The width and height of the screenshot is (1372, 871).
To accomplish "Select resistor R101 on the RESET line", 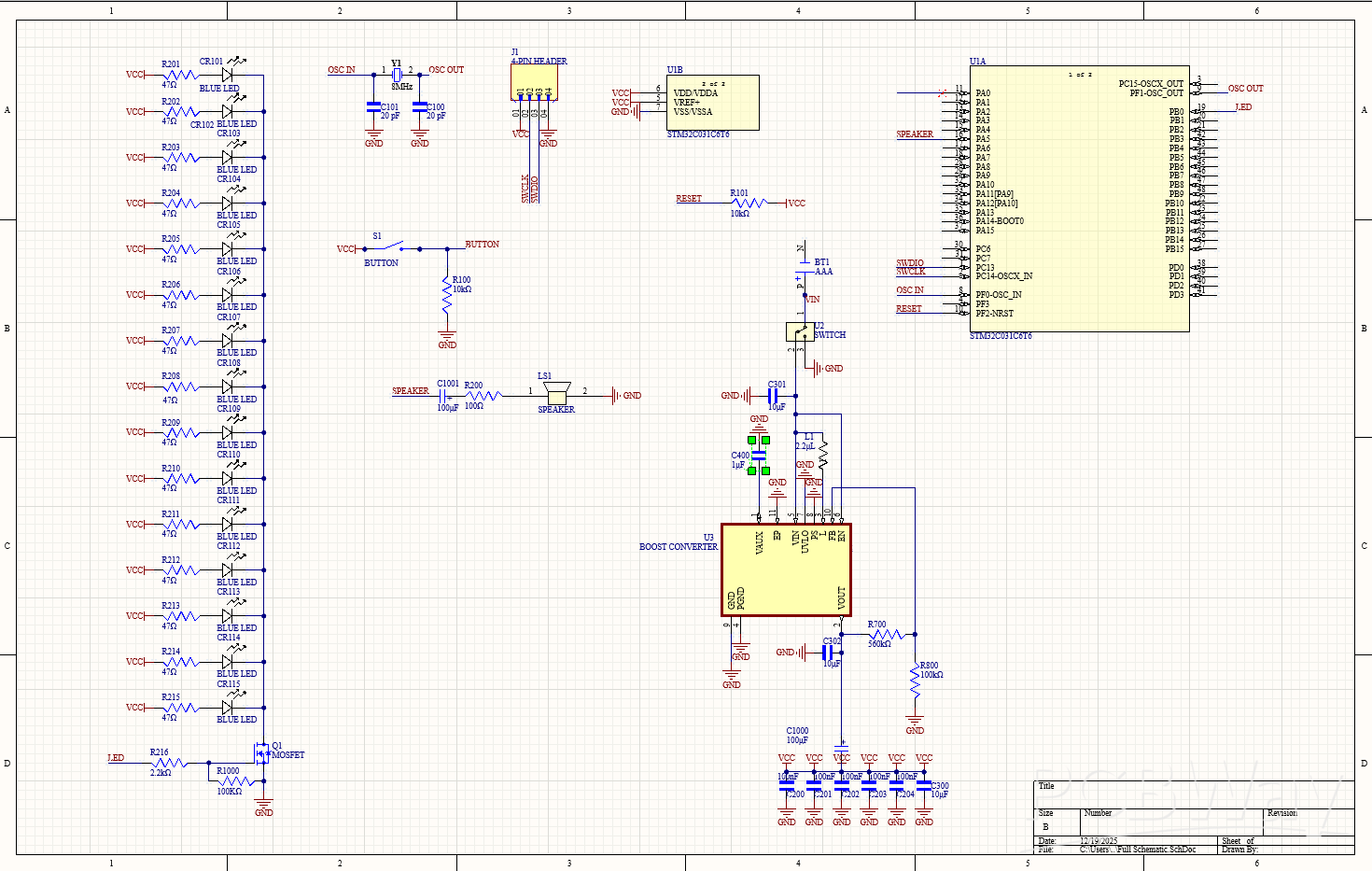I will pyautogui.click(x=749, y=203).
